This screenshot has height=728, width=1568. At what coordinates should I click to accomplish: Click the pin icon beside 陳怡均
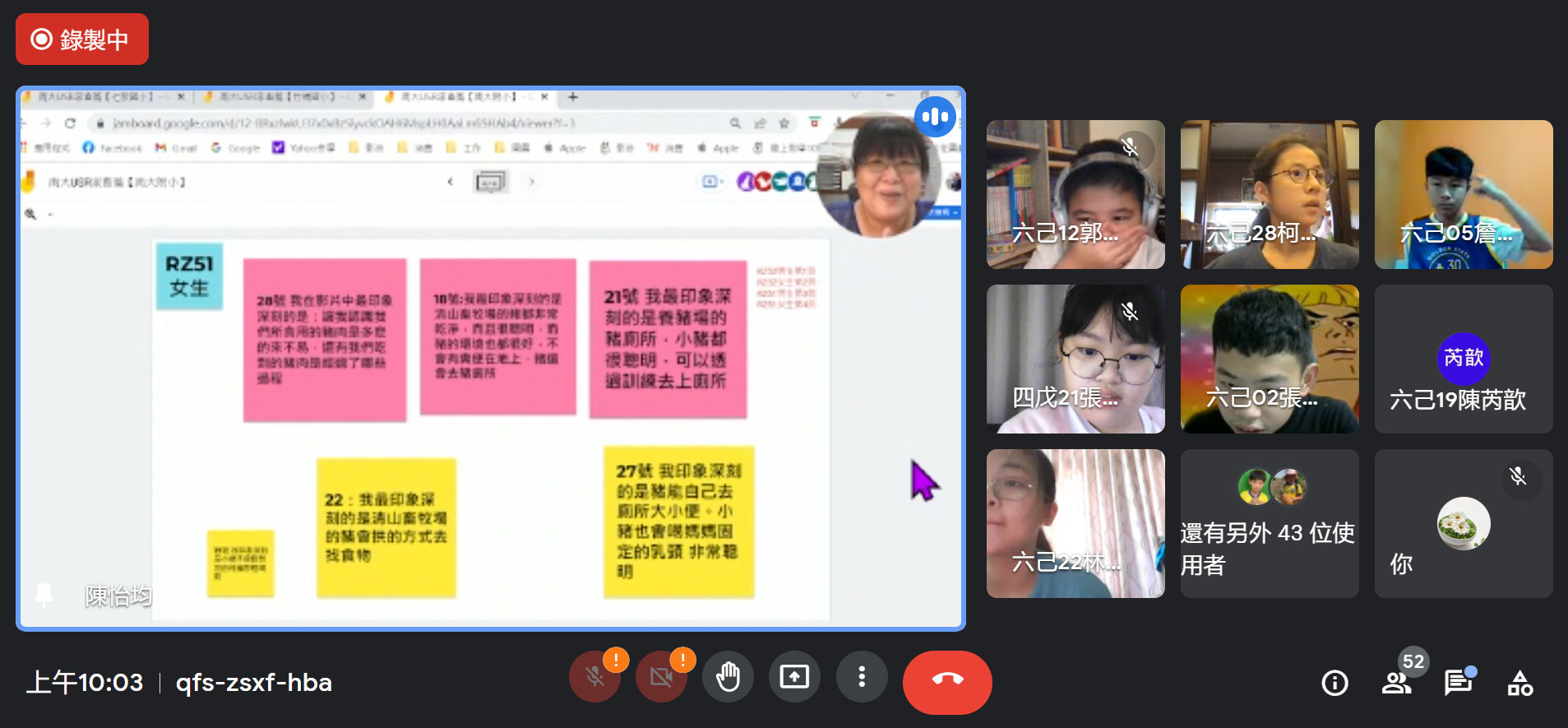pos(44,596)
